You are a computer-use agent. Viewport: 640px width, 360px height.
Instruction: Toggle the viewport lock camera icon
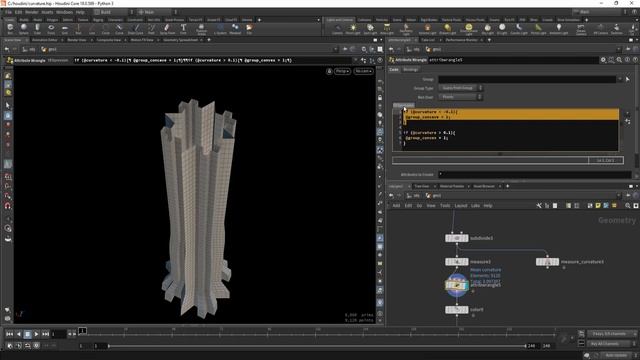pyautogui.click(x=329, y=71)
